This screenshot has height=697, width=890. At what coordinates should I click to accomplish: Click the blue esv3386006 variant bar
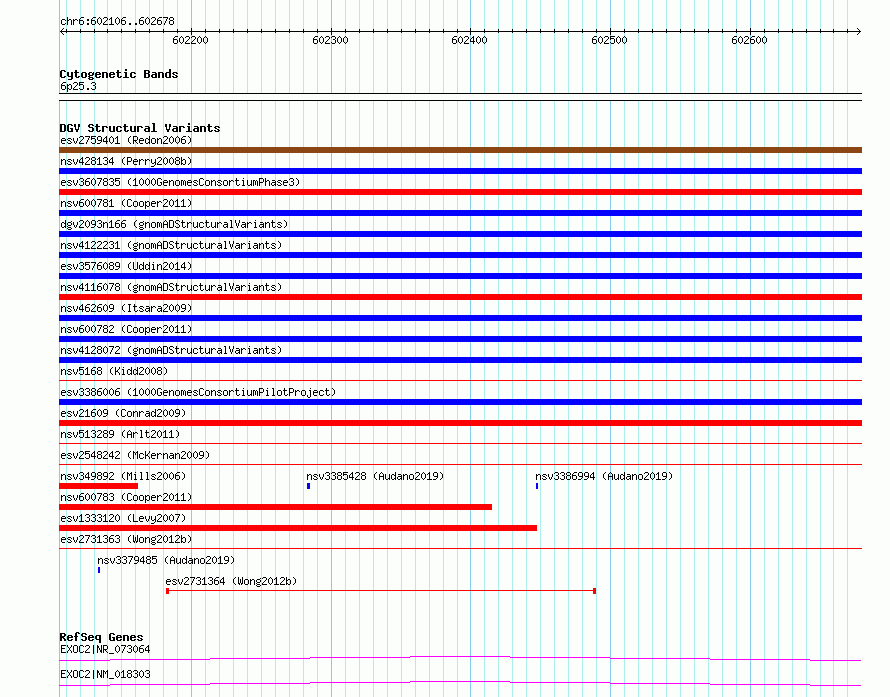(x=460, y=402)
